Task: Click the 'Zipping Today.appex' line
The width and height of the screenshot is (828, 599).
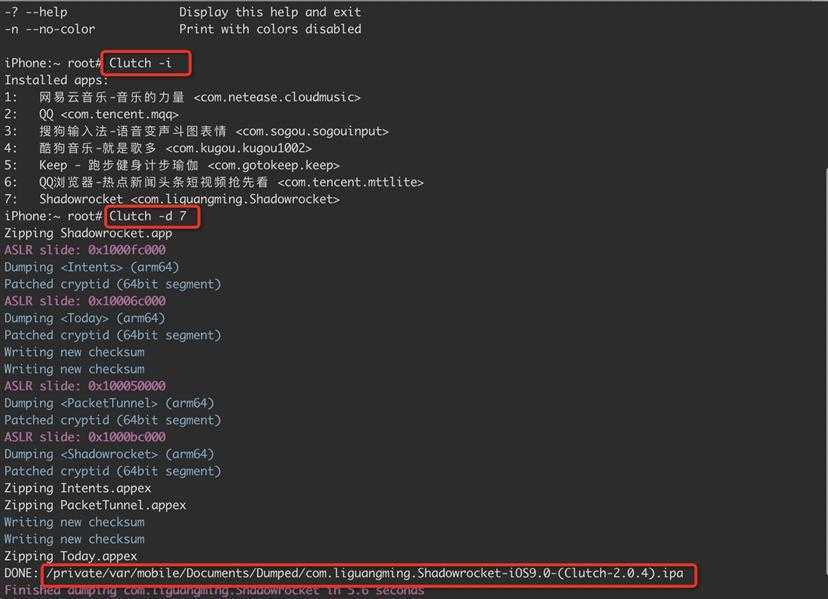Action: [x=71, y=556]
